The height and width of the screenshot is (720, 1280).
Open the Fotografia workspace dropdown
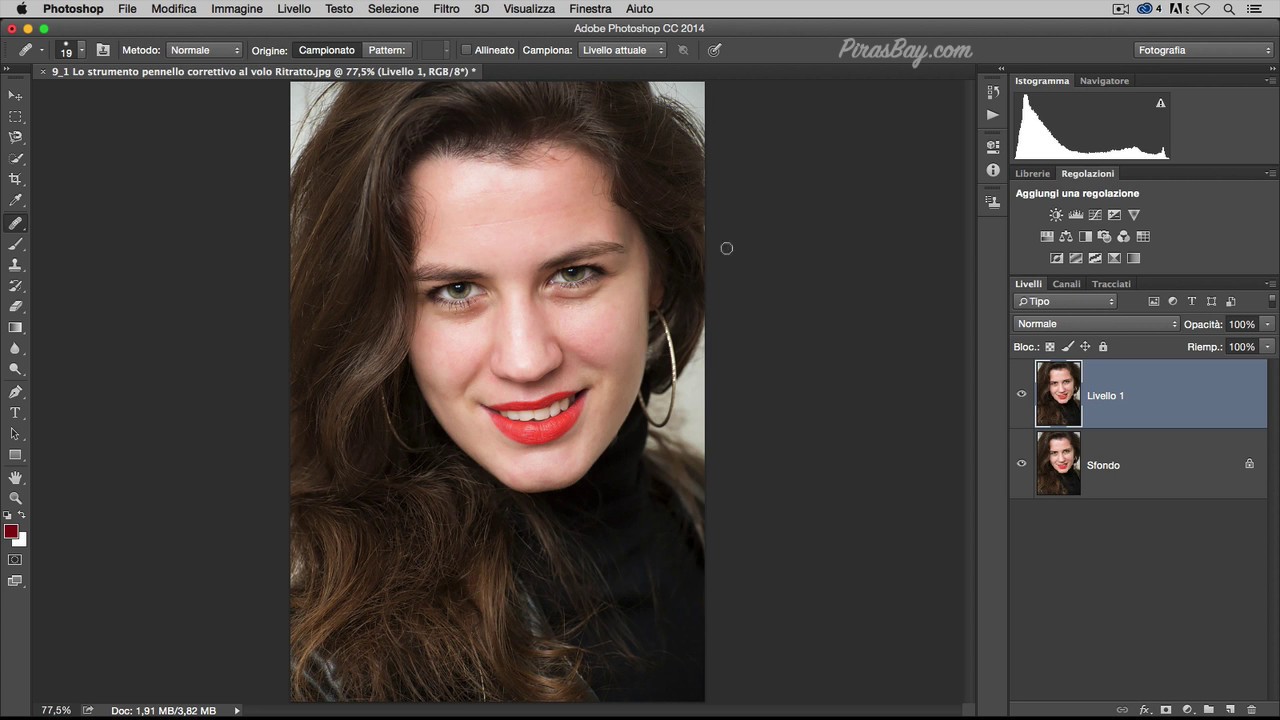coord(1203,50)
